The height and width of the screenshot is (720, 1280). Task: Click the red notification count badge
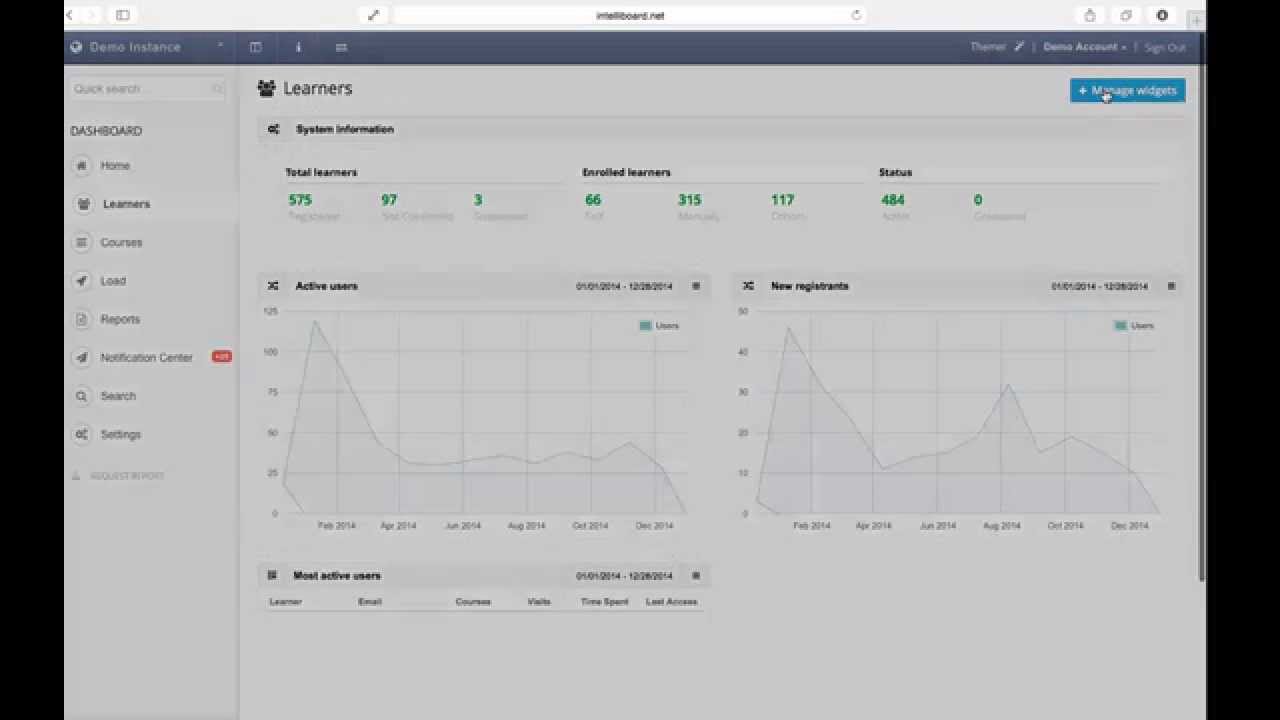click(x=221, y=357)
